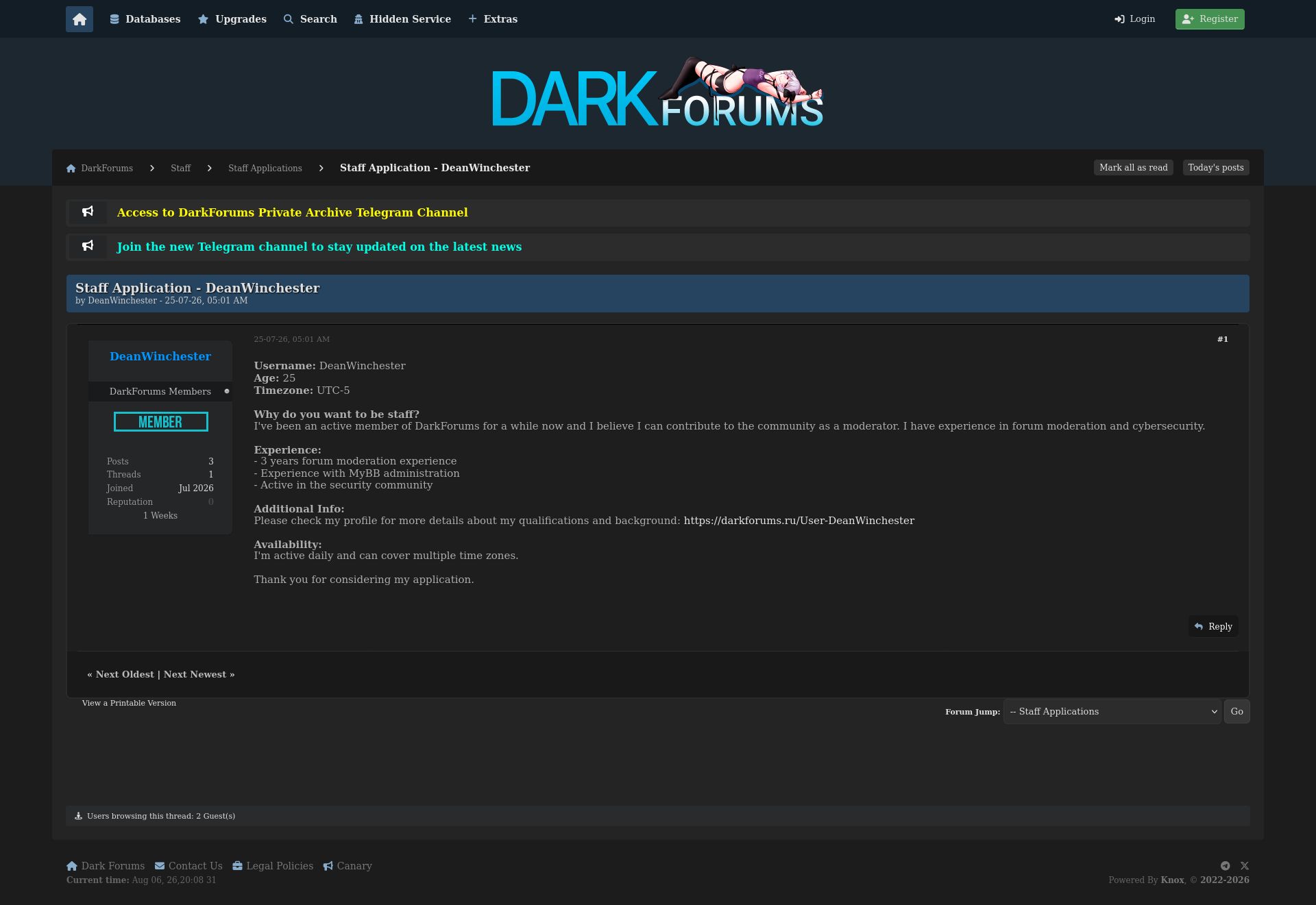Click the thread title heading in the blue bar

tap(197, 288)
